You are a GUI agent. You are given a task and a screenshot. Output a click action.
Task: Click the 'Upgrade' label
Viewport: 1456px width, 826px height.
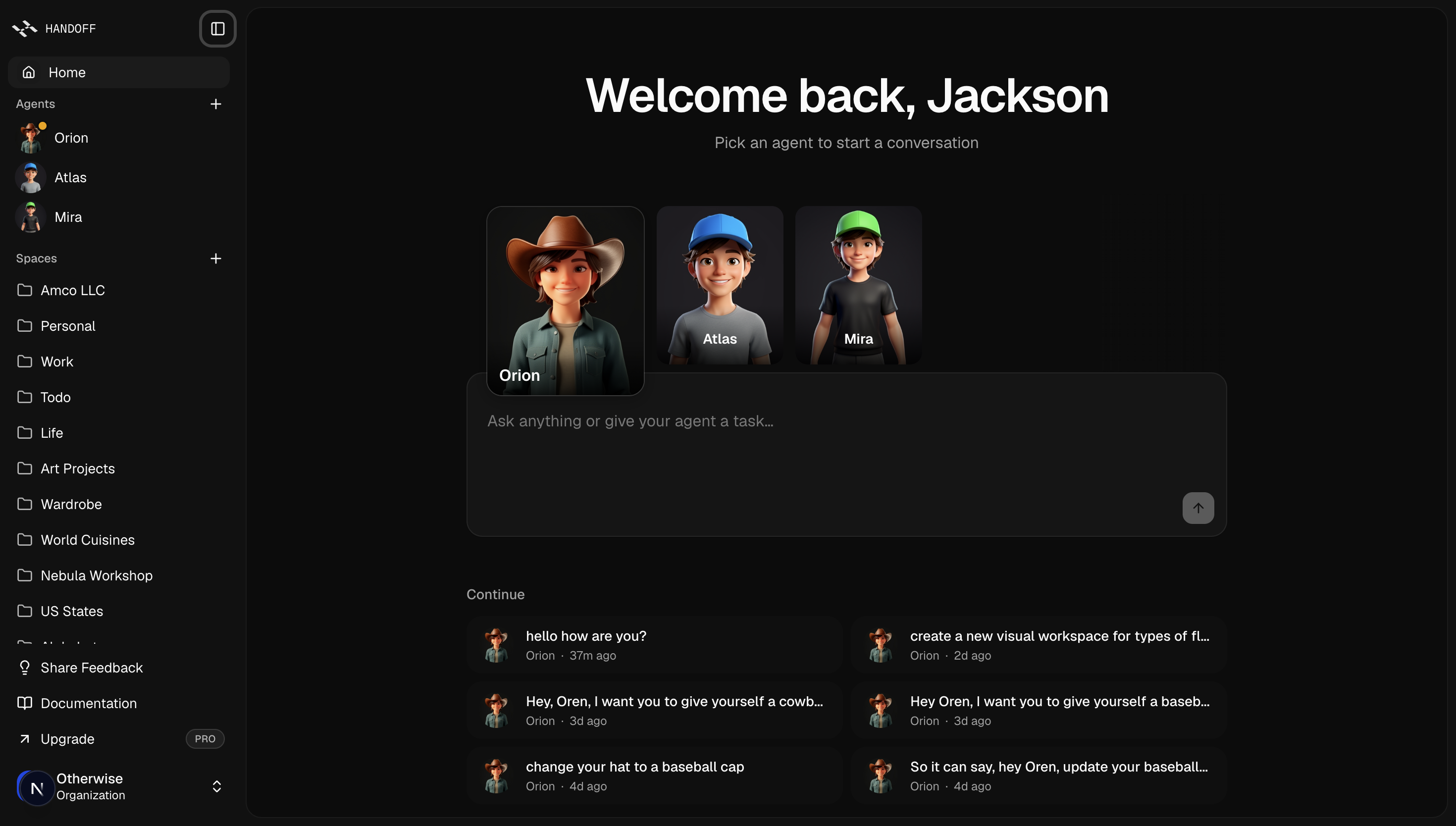pos(67,739)
